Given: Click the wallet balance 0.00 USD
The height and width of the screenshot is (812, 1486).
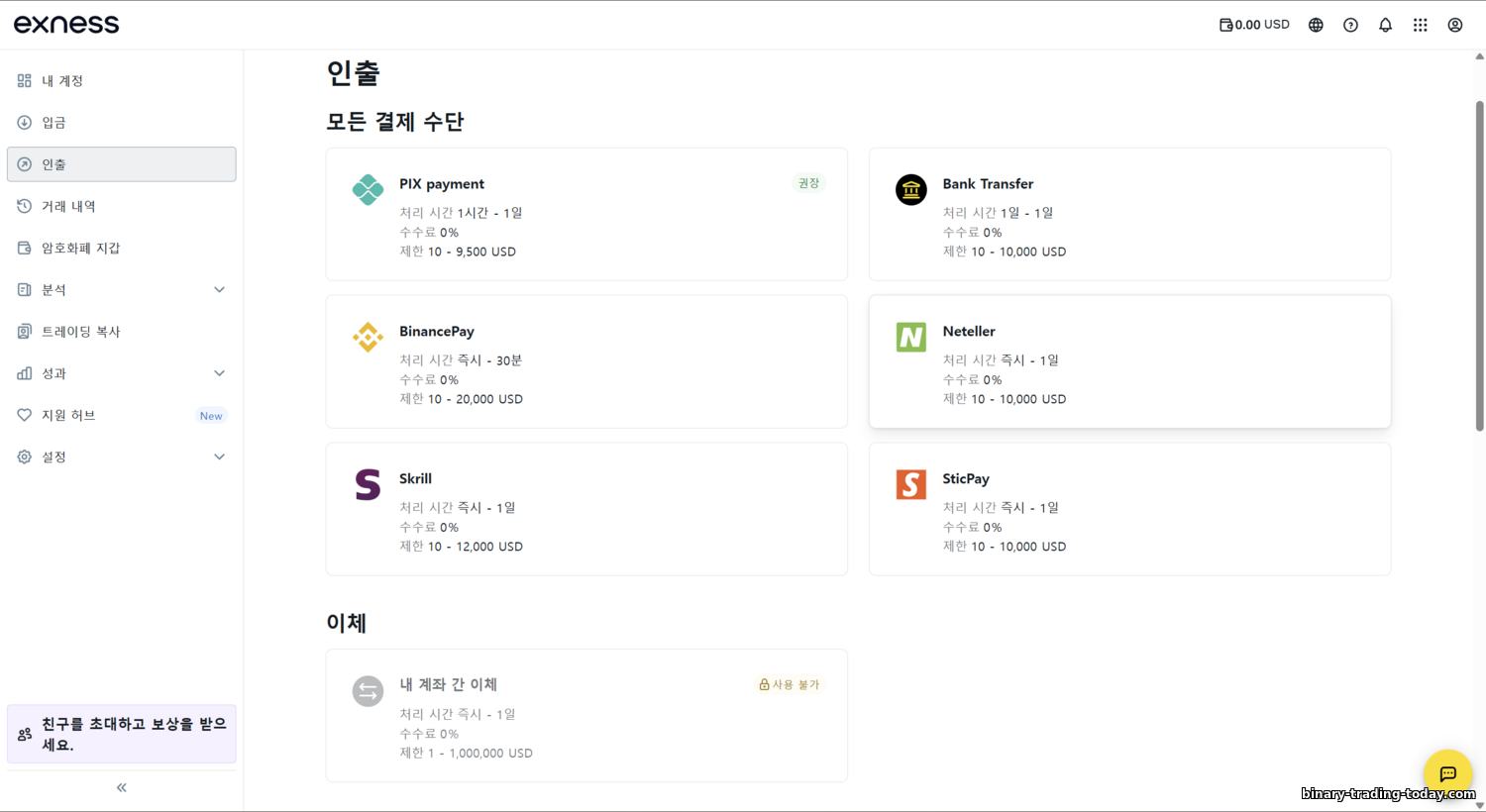Looking at the screenshot, I should (1254, 25).
